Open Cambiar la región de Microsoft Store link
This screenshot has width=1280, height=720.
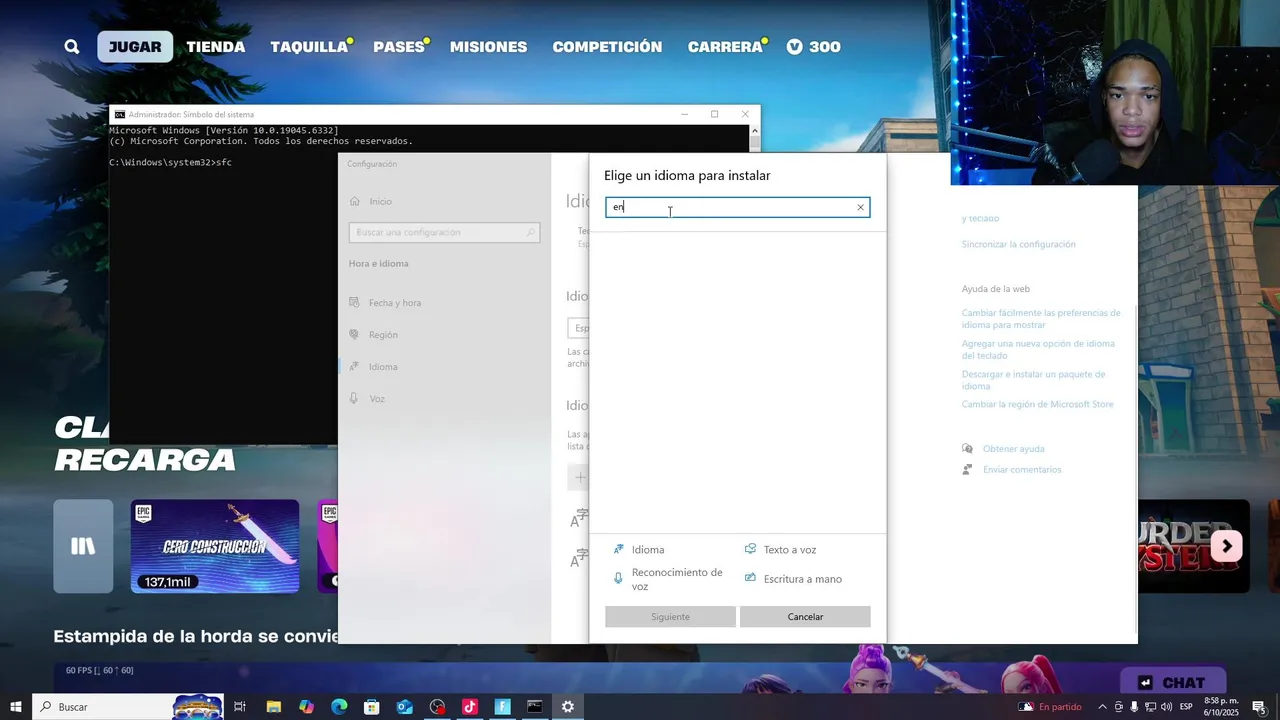[x=1037, y=404]
